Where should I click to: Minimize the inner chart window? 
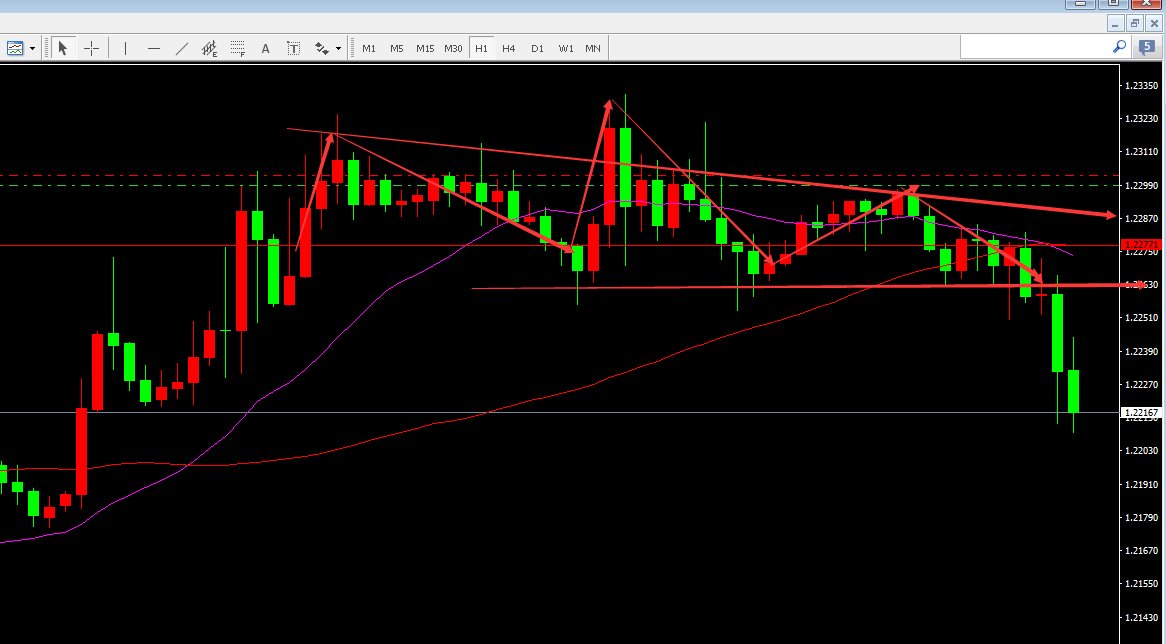[1115, 24]
